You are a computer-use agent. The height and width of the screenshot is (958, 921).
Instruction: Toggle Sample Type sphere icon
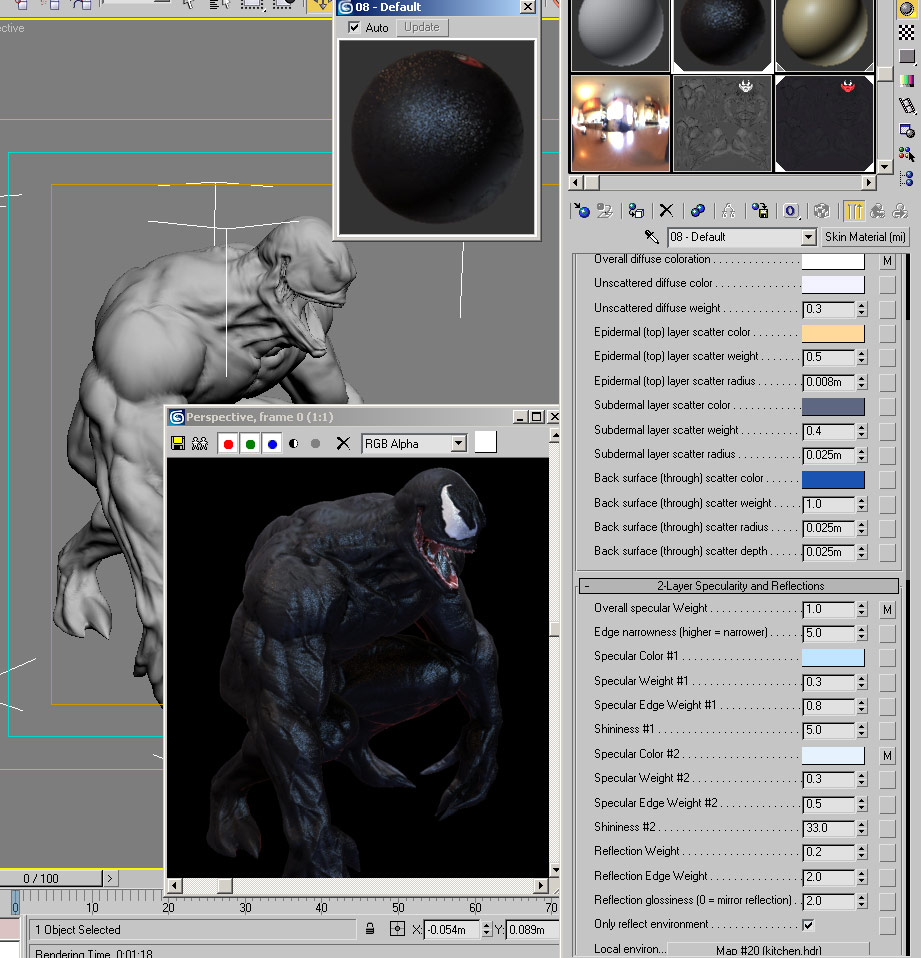pos(907,9)
